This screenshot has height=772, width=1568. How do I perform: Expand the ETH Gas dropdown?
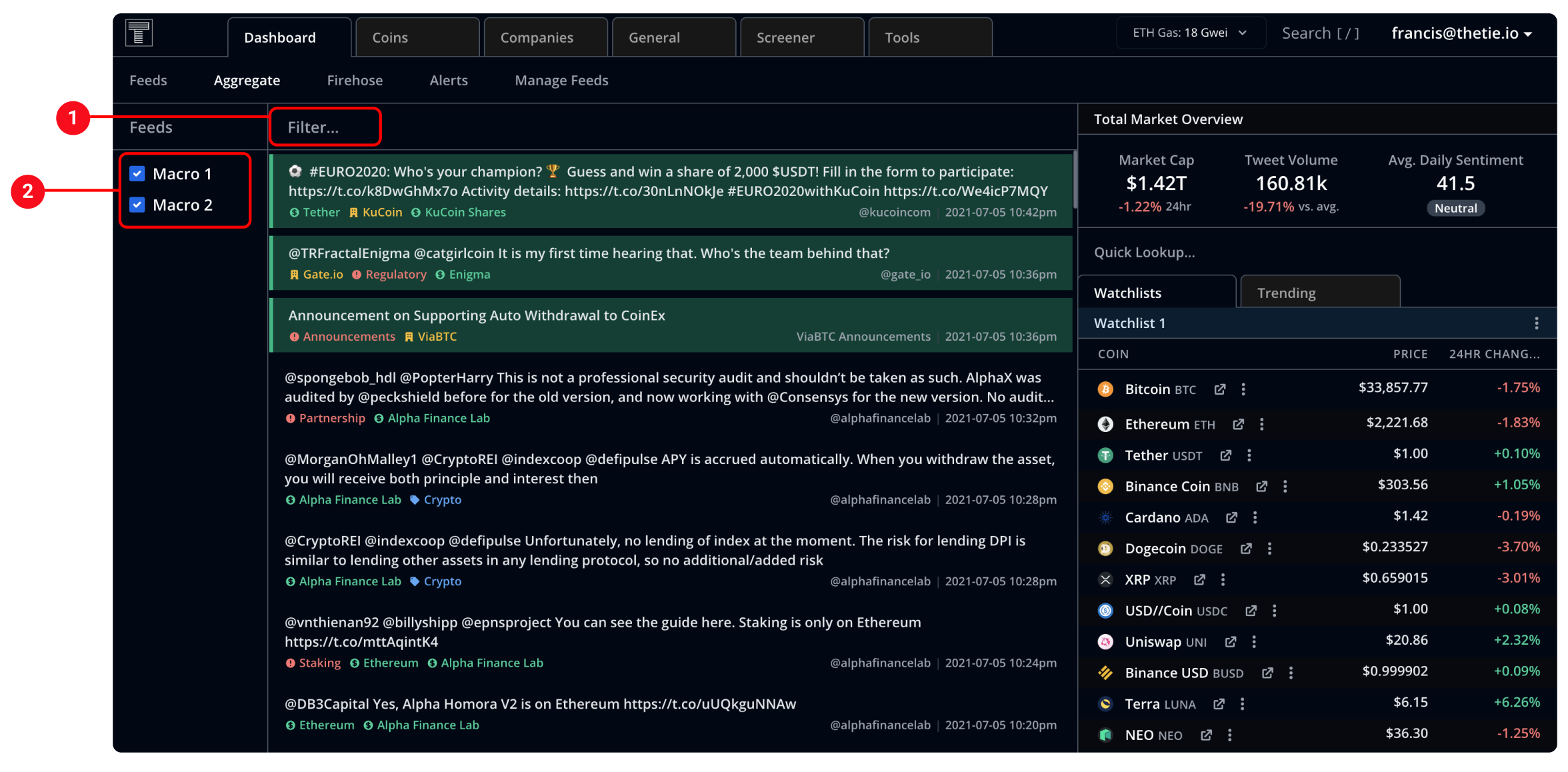click(1191, 33)
